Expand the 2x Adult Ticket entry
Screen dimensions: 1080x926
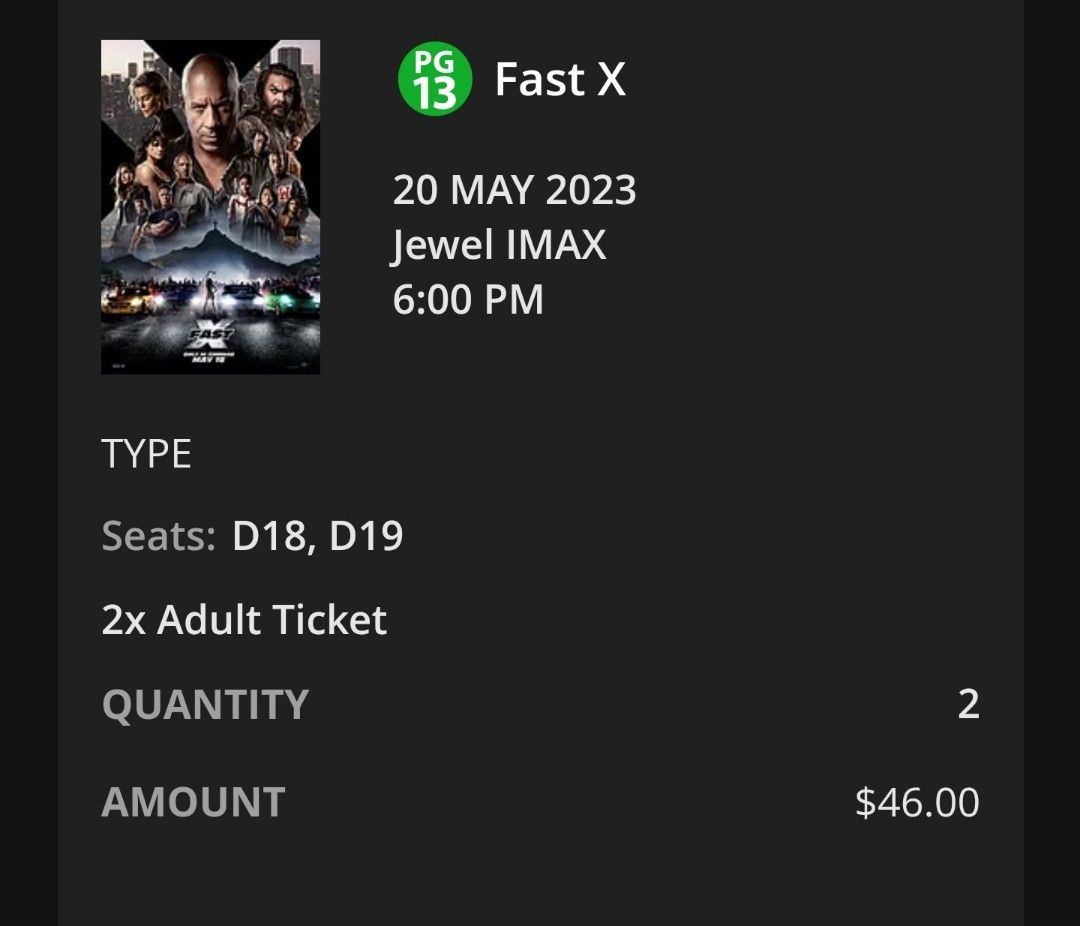pos(242,620)
